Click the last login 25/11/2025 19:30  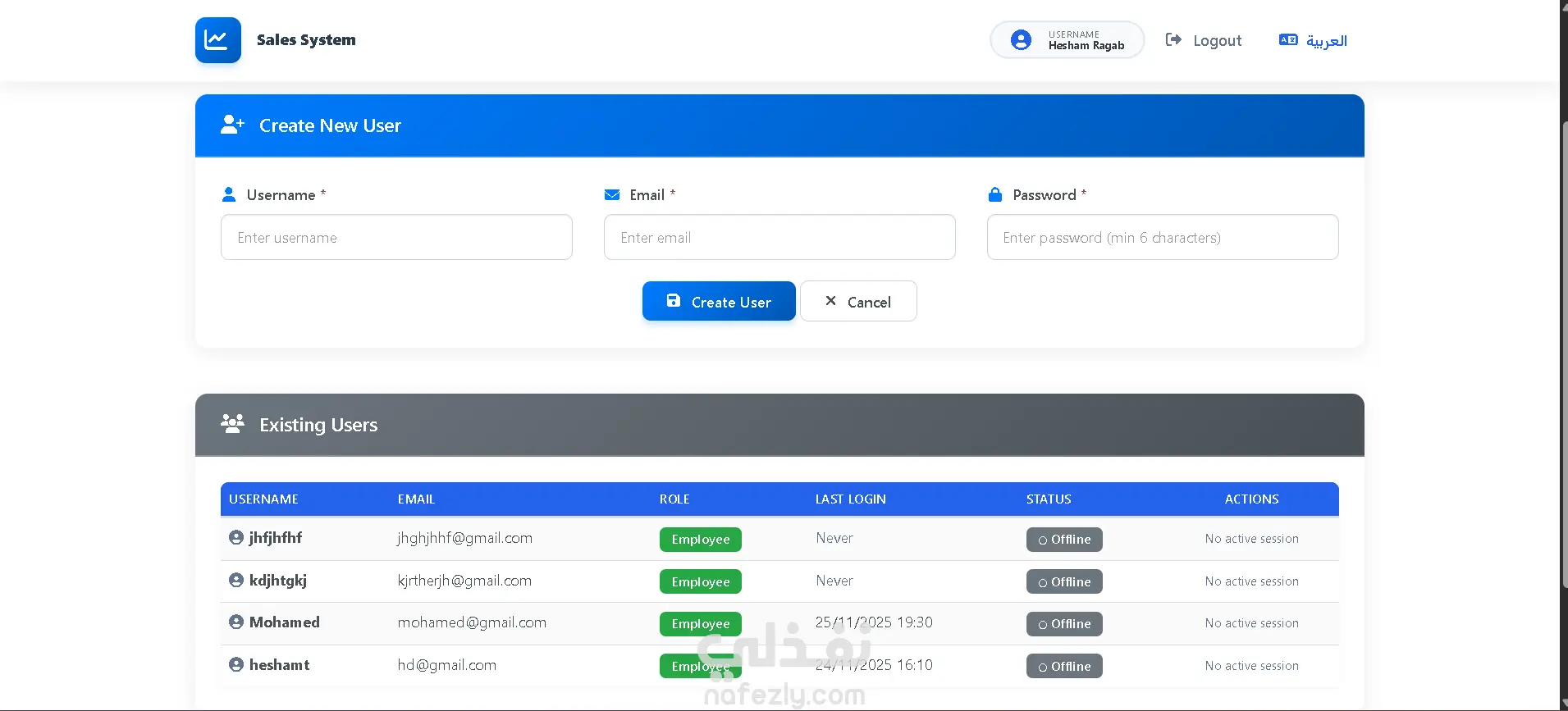tap(874, 622)
